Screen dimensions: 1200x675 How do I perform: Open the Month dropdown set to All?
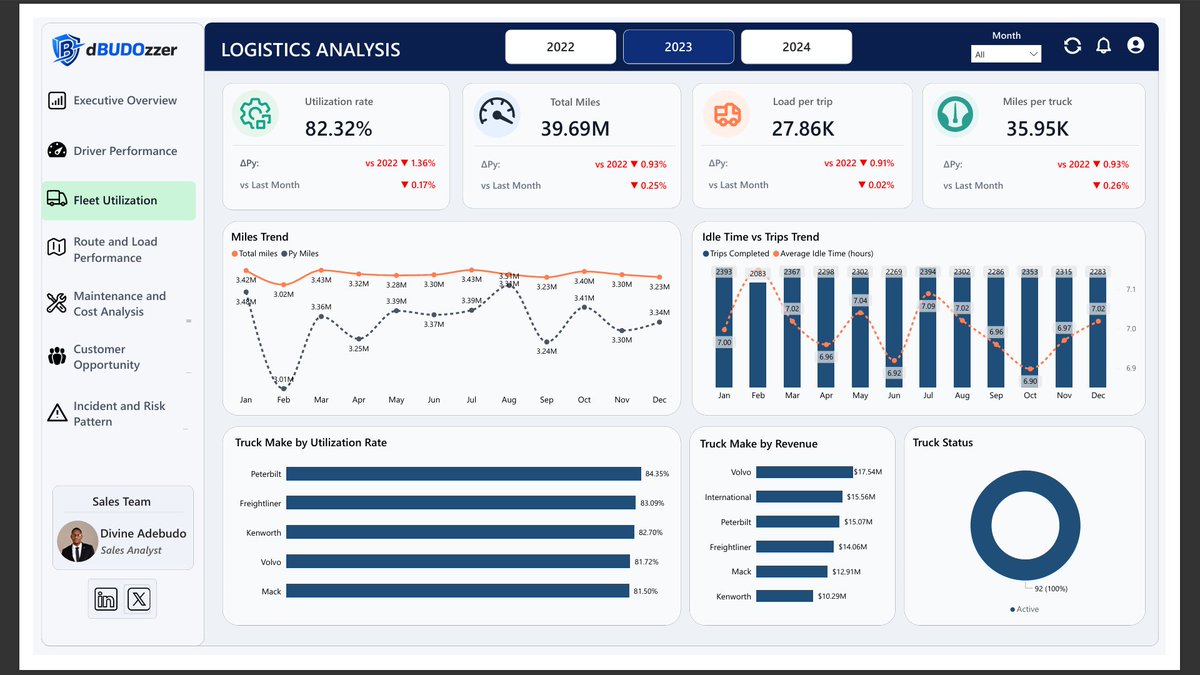(x=1006, y=54)
